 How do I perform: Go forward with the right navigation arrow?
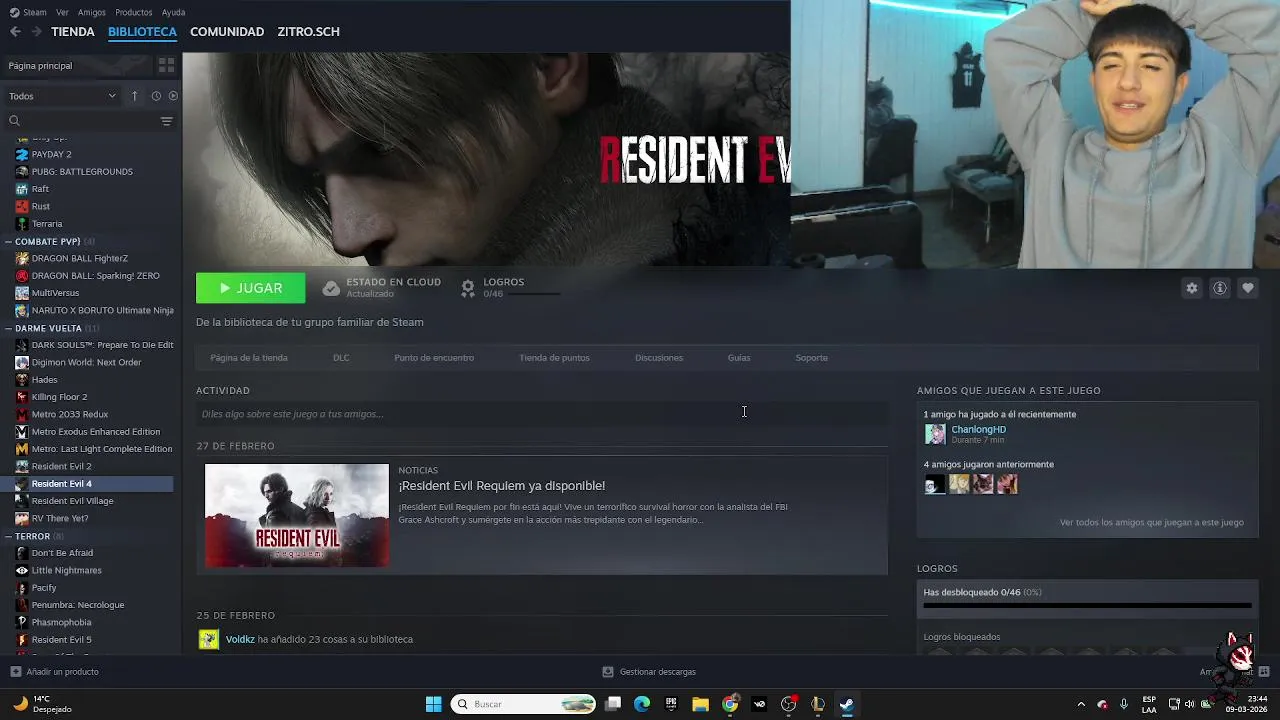click(x=36, y=32)
